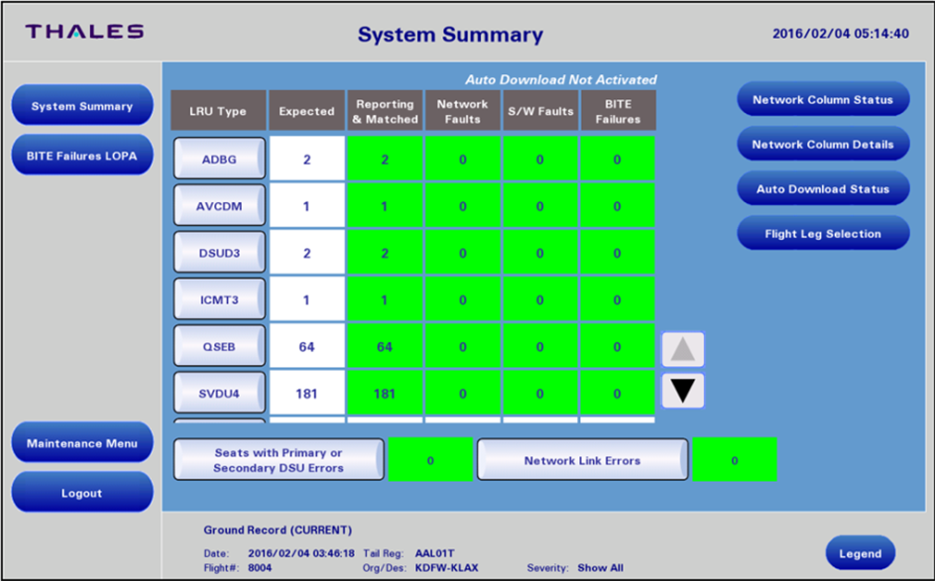Screen dimensions: 935x581
Task: Show the Legend
Action: click(860, 553)
